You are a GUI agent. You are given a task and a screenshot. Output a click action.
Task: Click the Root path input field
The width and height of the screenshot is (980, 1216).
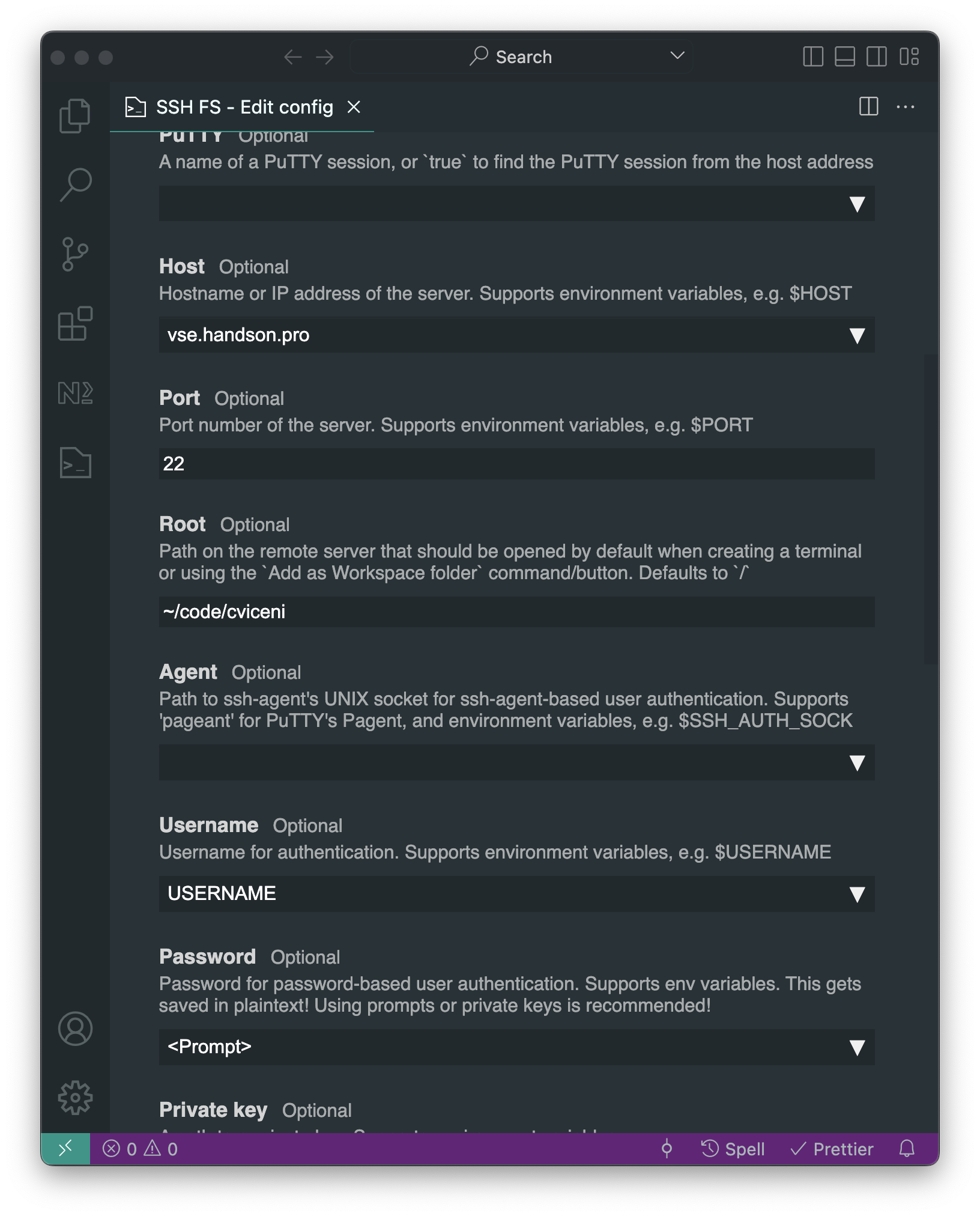point(516,612)
